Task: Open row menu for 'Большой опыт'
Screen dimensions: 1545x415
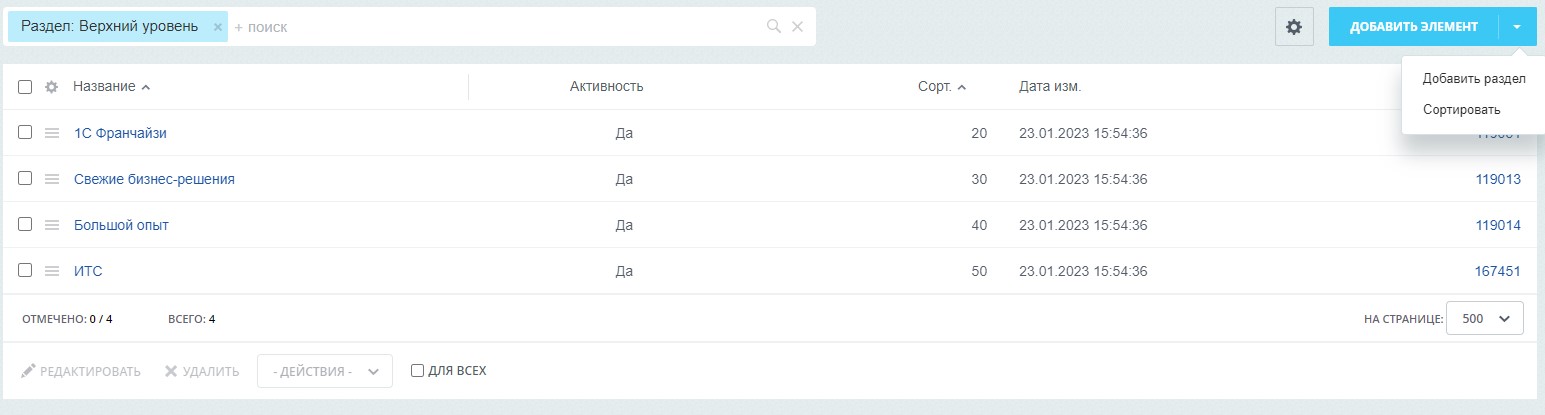Action: [52, 225]
